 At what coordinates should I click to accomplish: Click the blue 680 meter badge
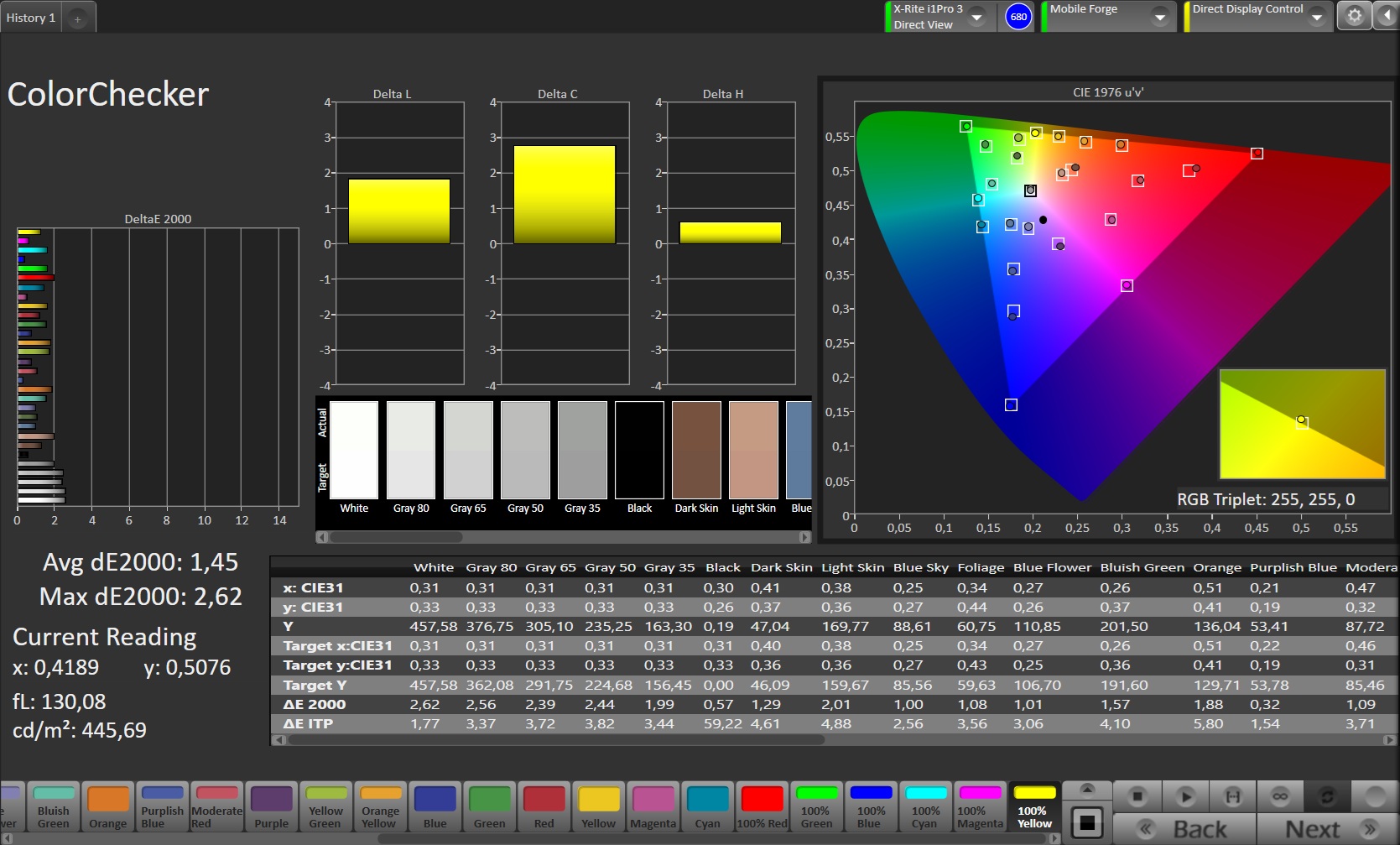click(1018, 17)
